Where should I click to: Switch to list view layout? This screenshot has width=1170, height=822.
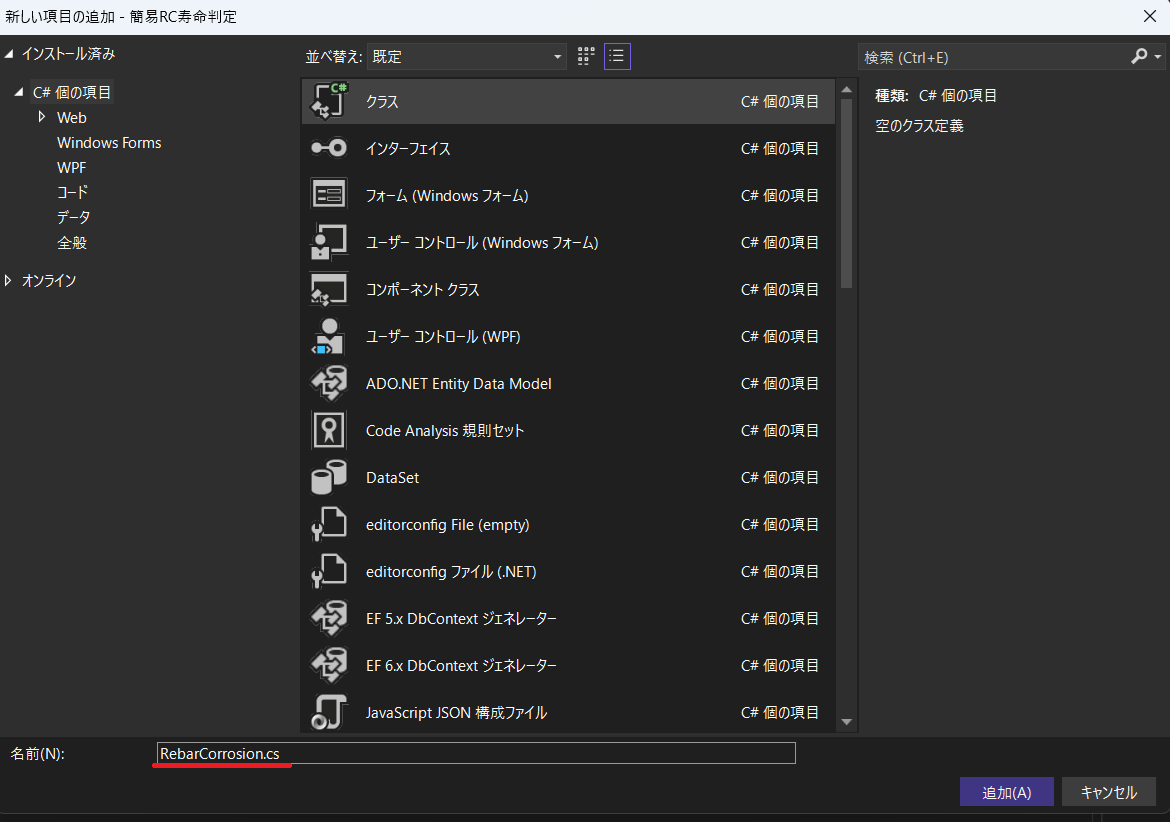617,56
